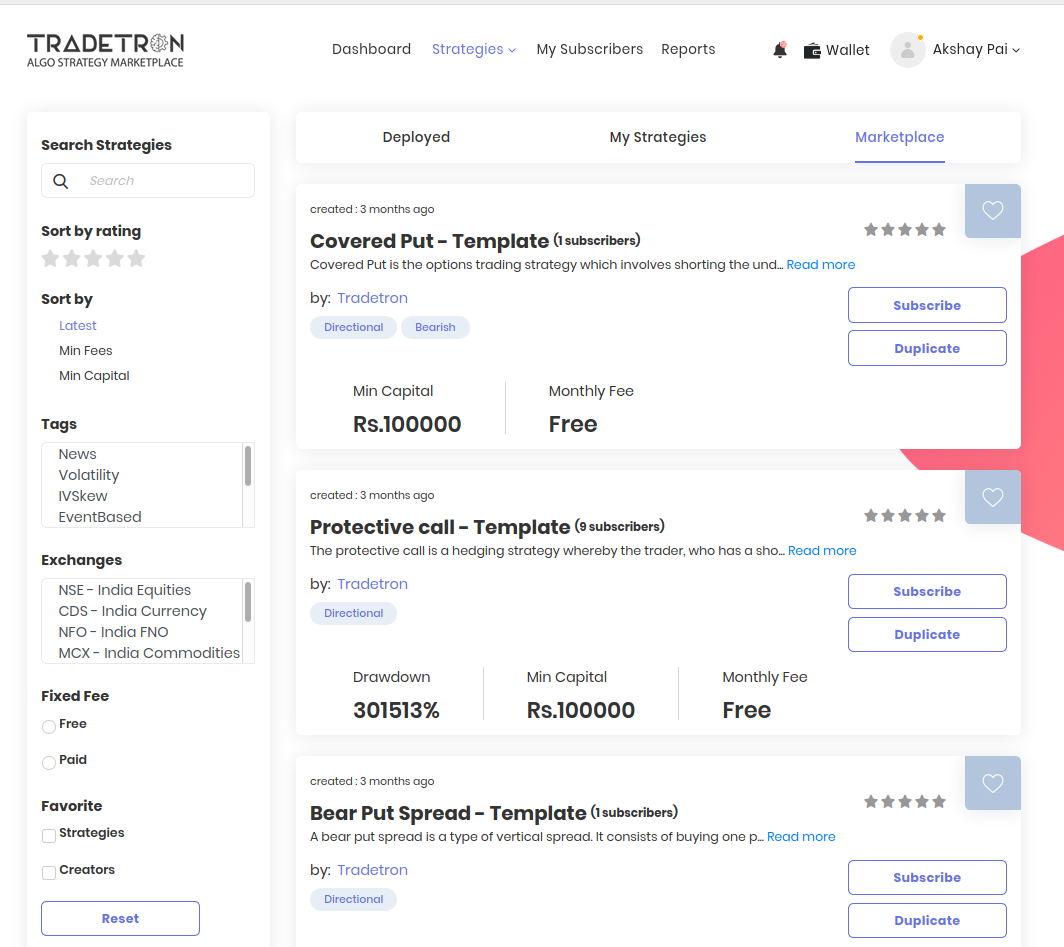Select the Free fixed fee option
This screenshot has height=947, width=1064.
pos(48,724)
